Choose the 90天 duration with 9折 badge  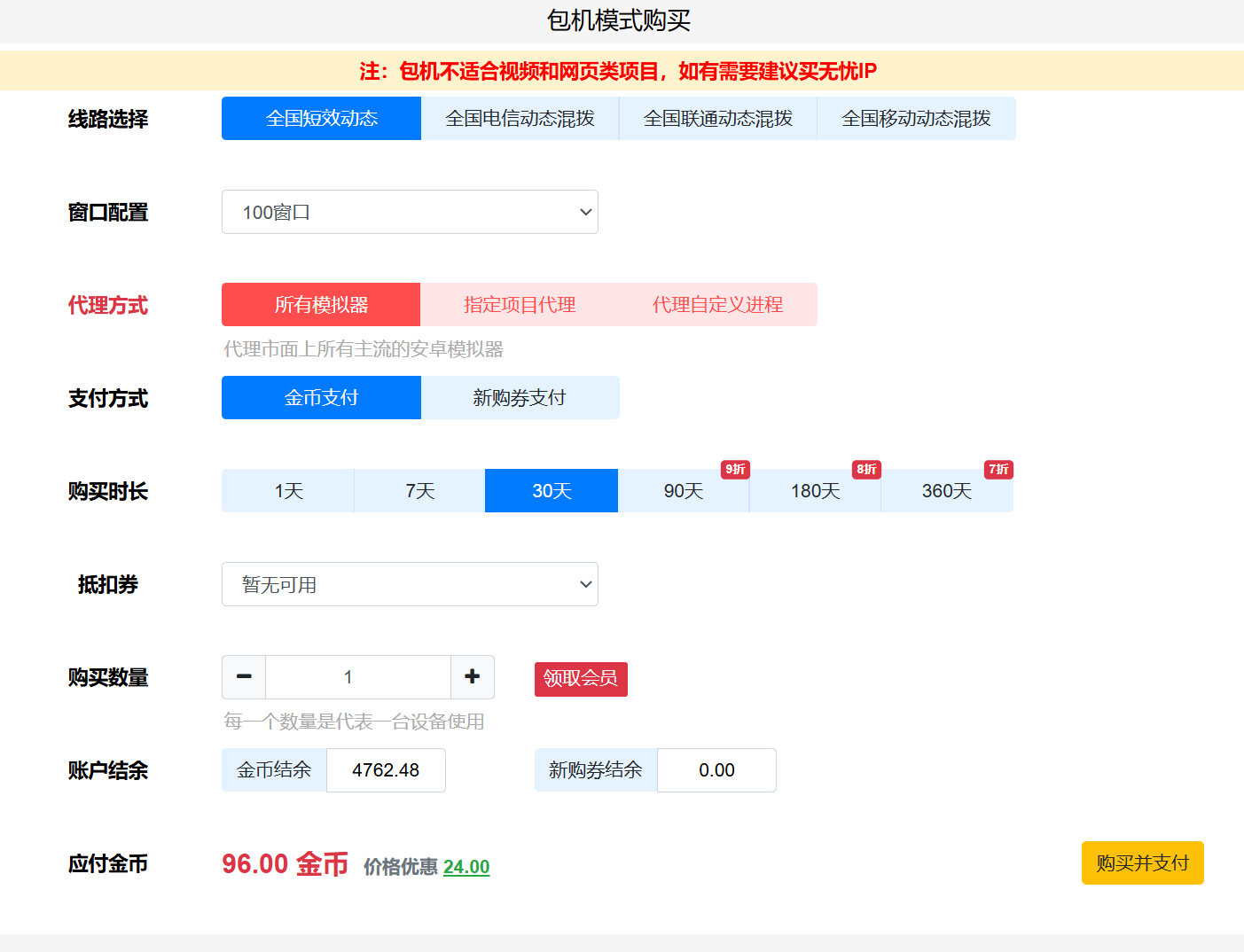[683, 491]
